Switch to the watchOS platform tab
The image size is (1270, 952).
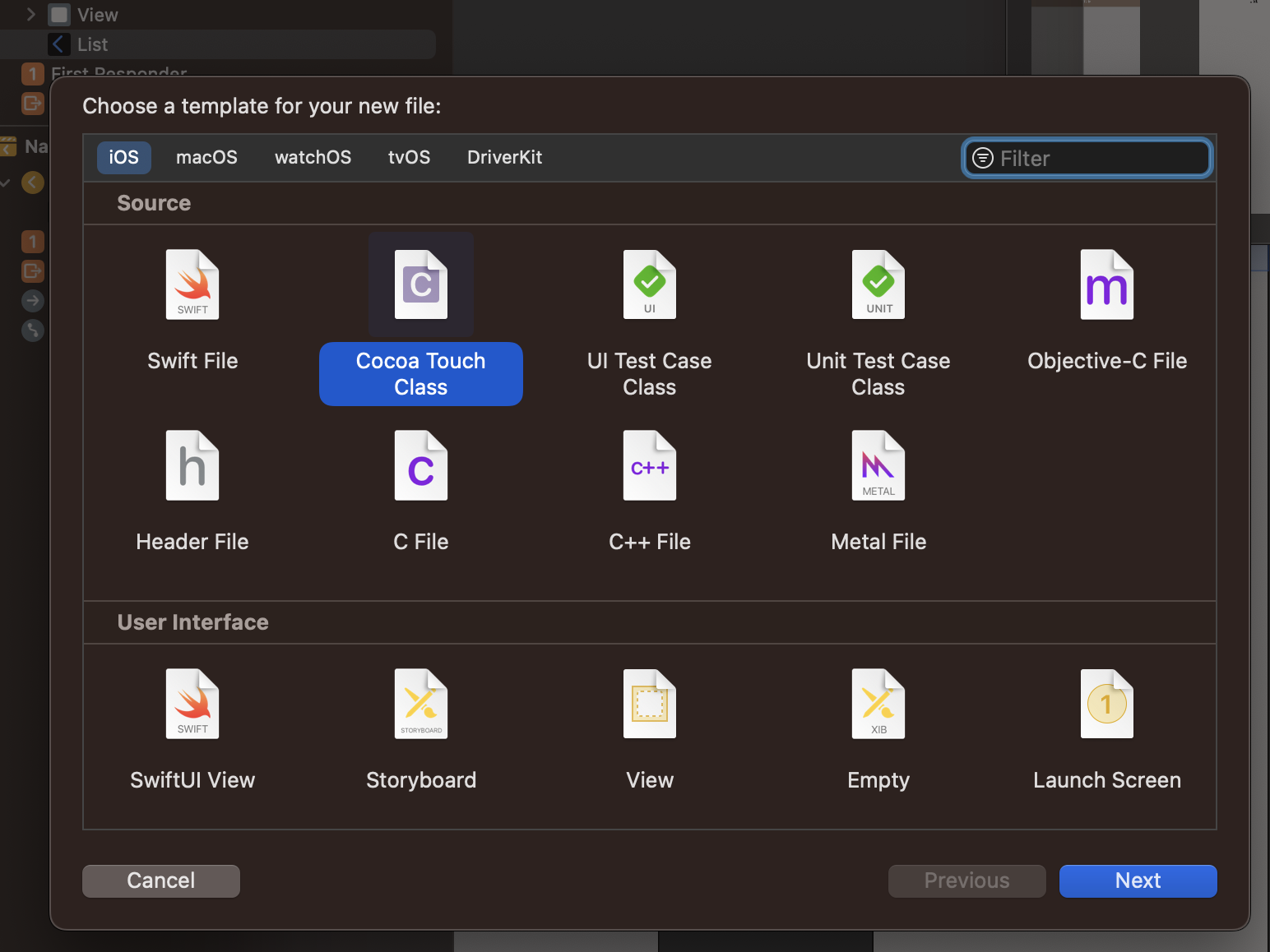313,157
